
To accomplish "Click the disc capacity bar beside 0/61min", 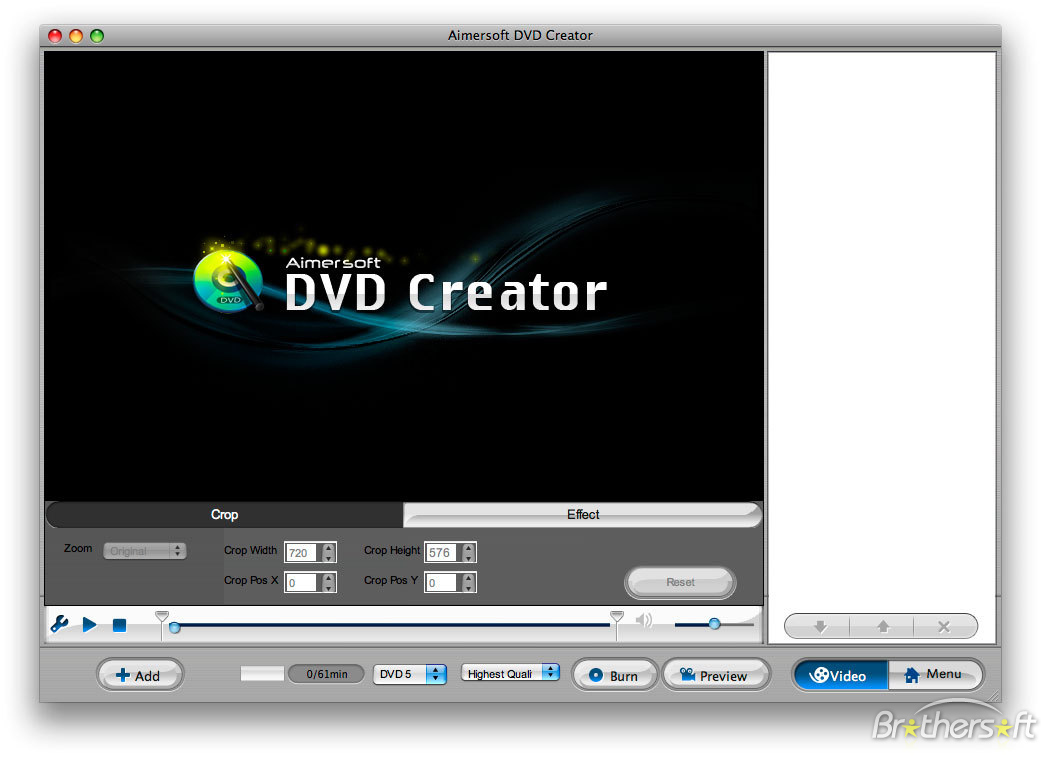I will (x=262, y=673).
